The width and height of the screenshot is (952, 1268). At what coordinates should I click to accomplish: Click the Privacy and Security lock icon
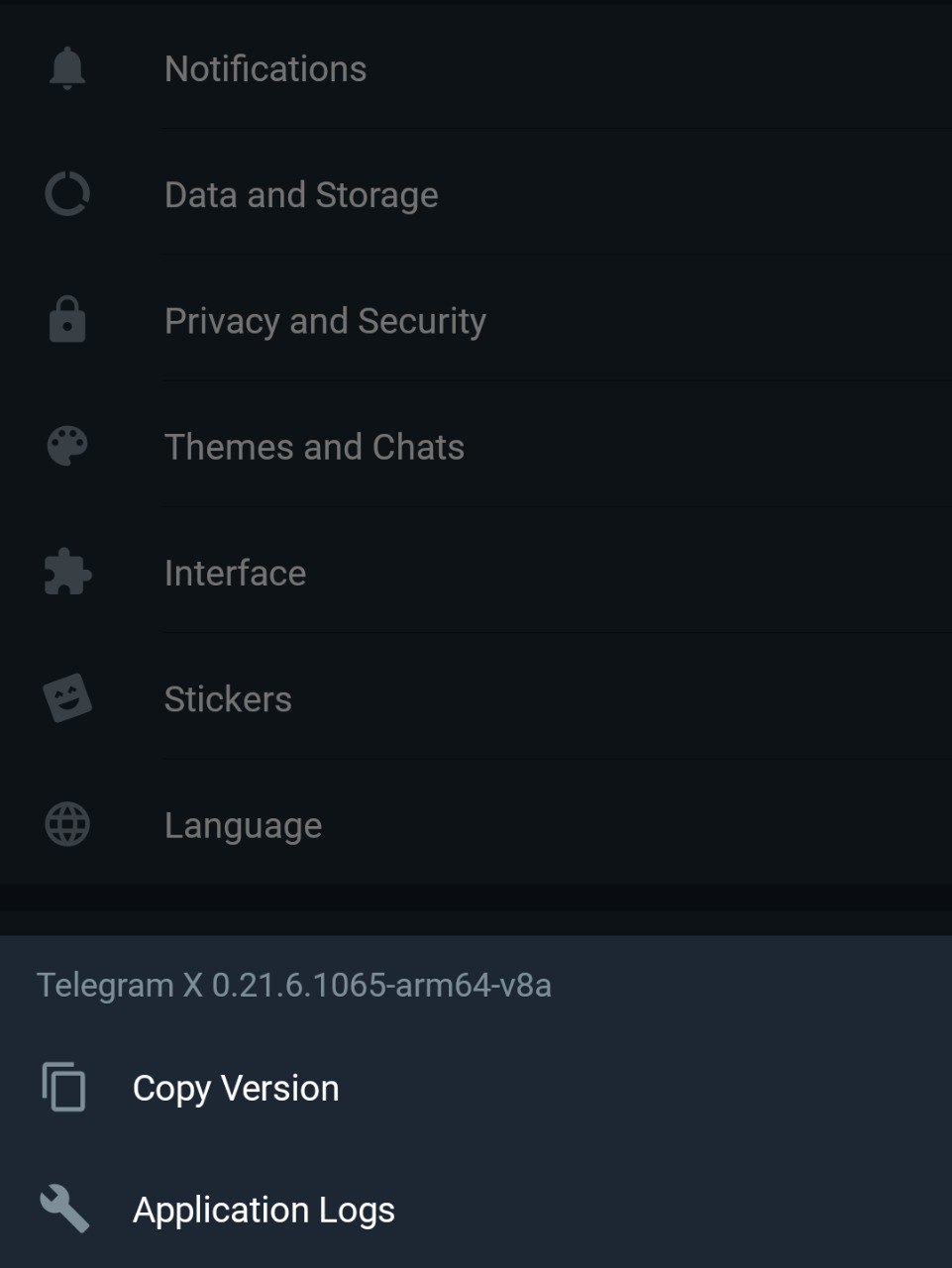(67, 321)
